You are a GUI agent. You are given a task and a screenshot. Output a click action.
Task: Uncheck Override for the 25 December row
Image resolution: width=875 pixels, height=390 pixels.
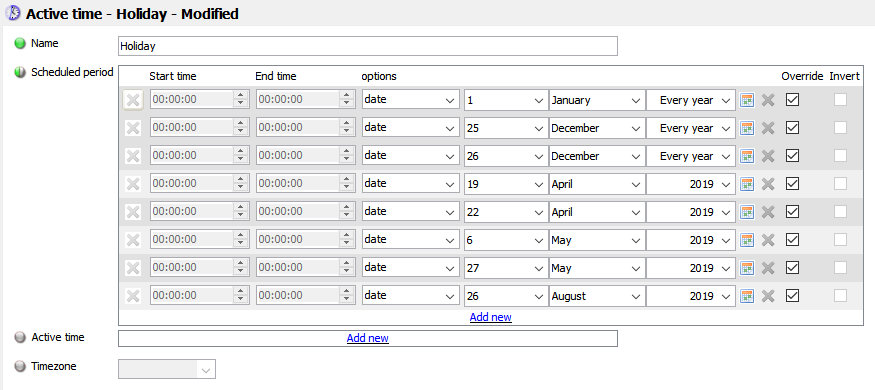(x=792, y=127)
